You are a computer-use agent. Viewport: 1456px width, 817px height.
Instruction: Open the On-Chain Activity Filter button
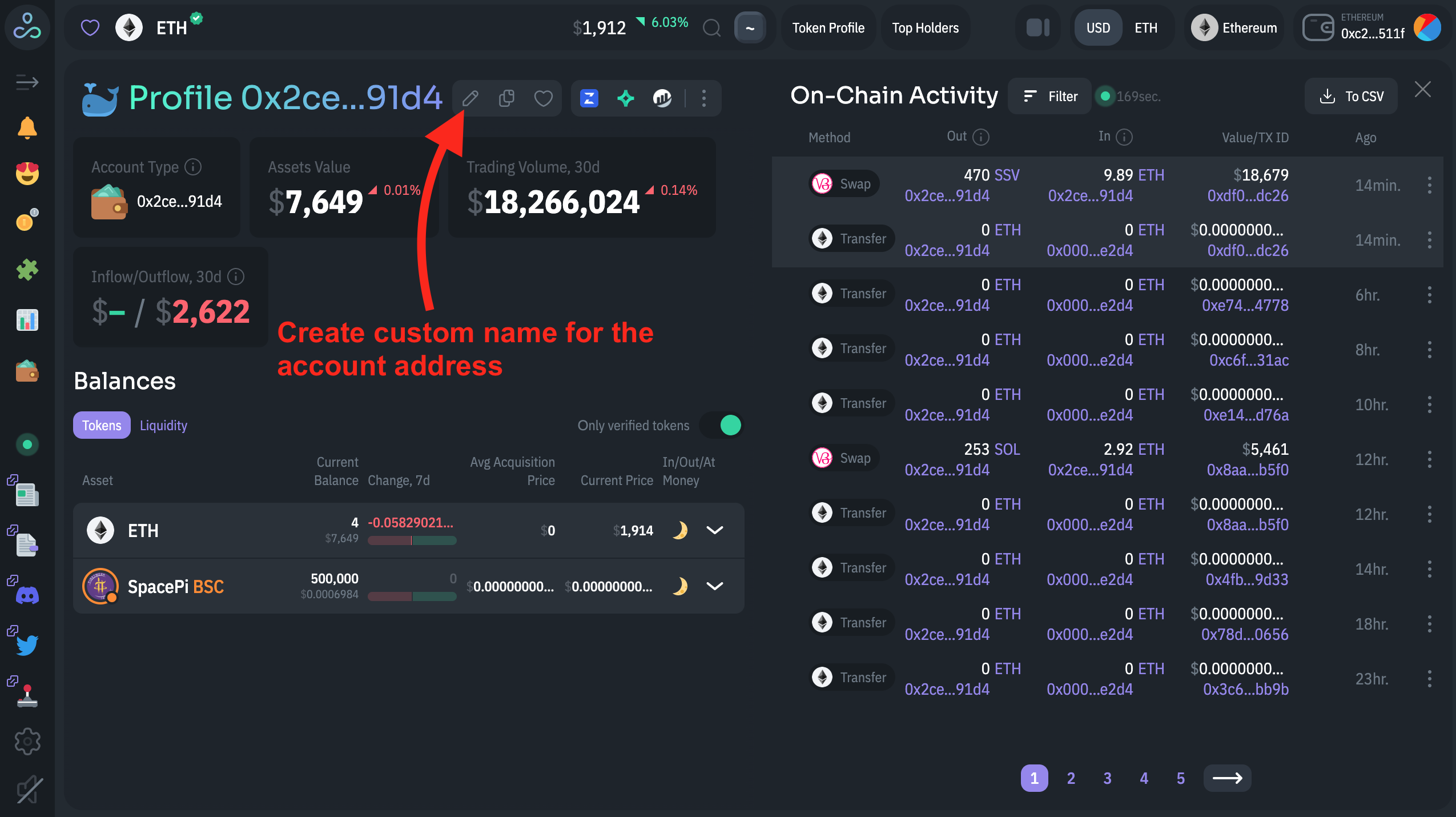tap(1051, 96)
